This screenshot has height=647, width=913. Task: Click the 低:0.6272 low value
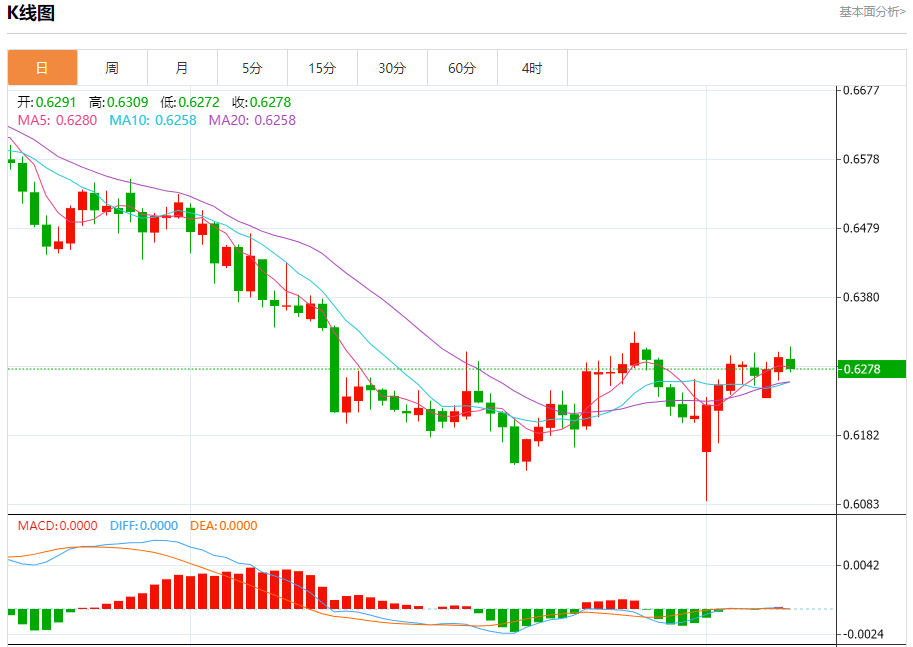tap(190, 102)
